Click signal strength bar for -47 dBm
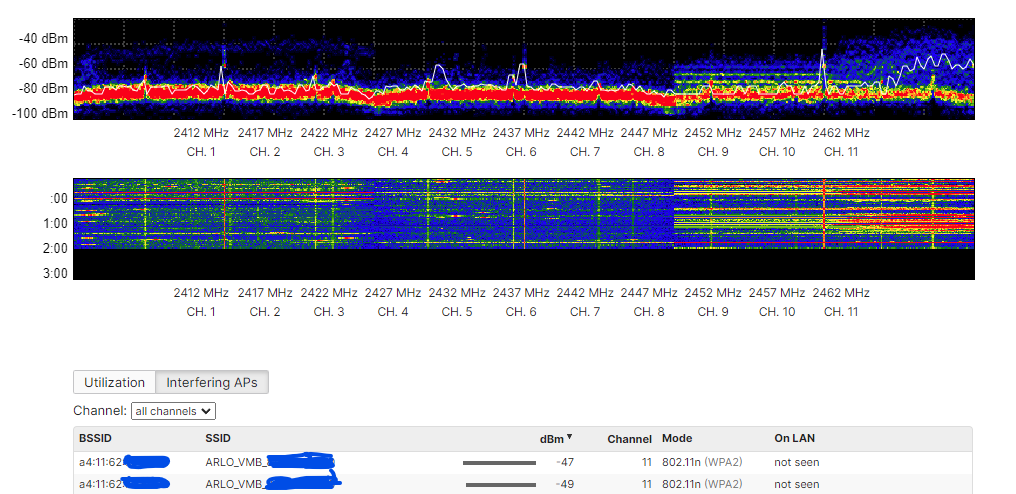This screenshot has width=1016, height=494. (500, 463)
